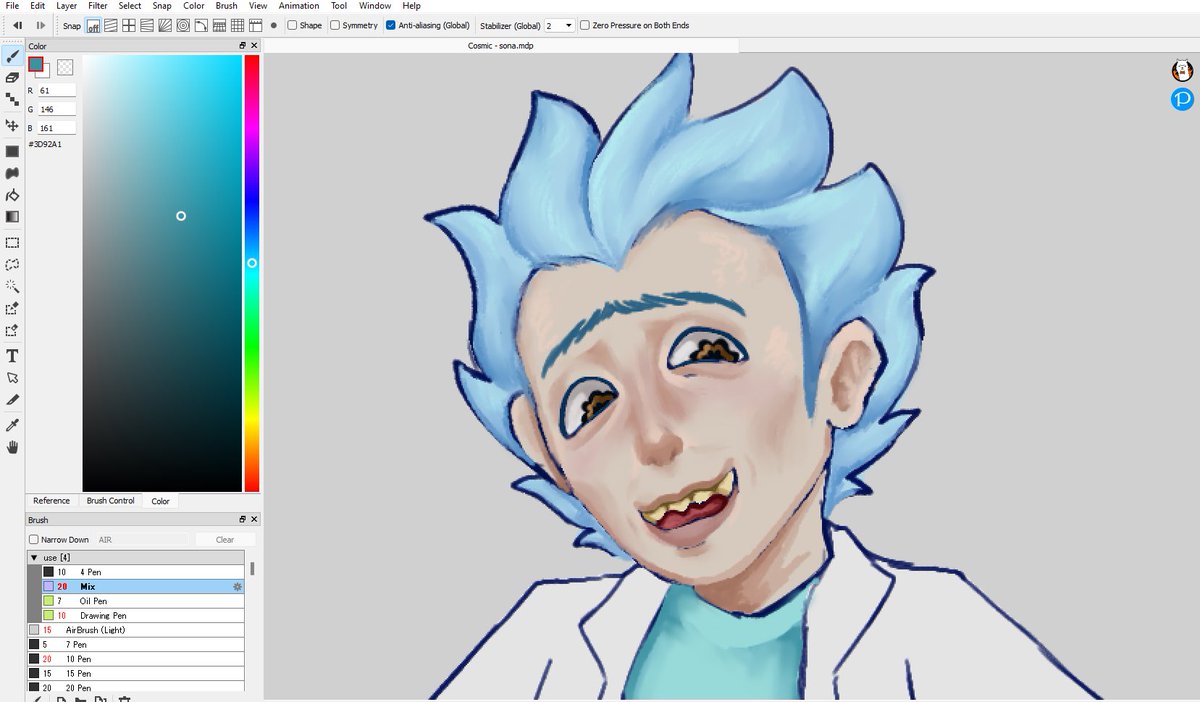
Task: Select the Dot tool
Action: click(12, 99)
